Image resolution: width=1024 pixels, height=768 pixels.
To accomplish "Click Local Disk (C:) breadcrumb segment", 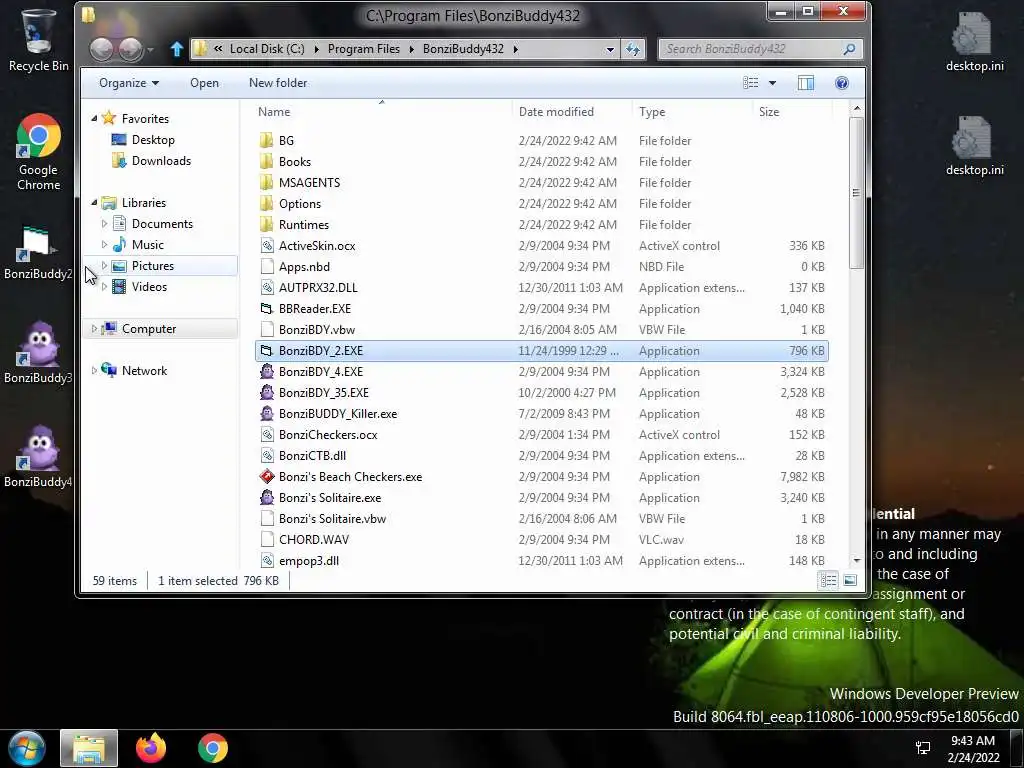I will [x=267, y=49].
